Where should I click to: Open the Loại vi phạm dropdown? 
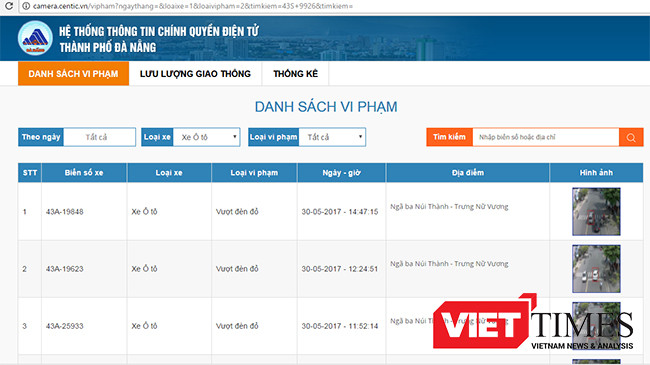click(x=332, y=137)
